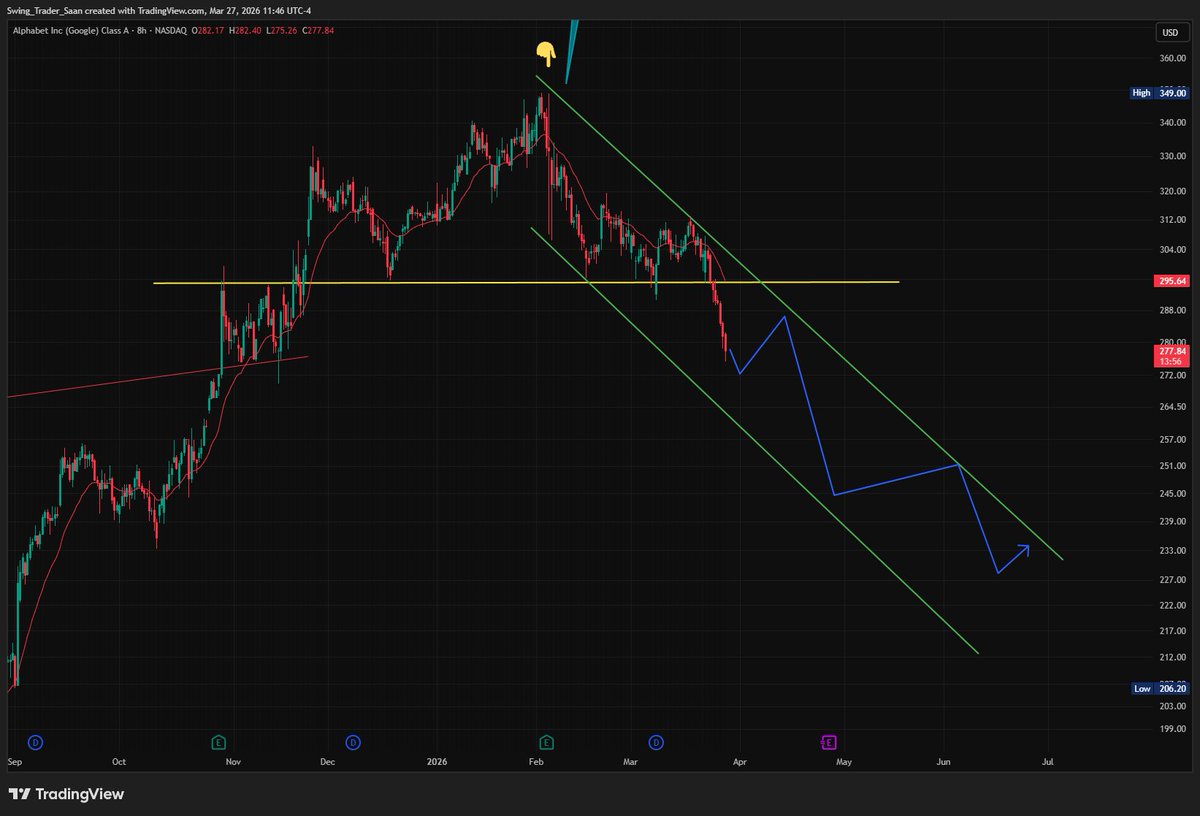Click the 233.00 price axis label
Viewport: 1200px width, 816px height.
point(1172,551)
